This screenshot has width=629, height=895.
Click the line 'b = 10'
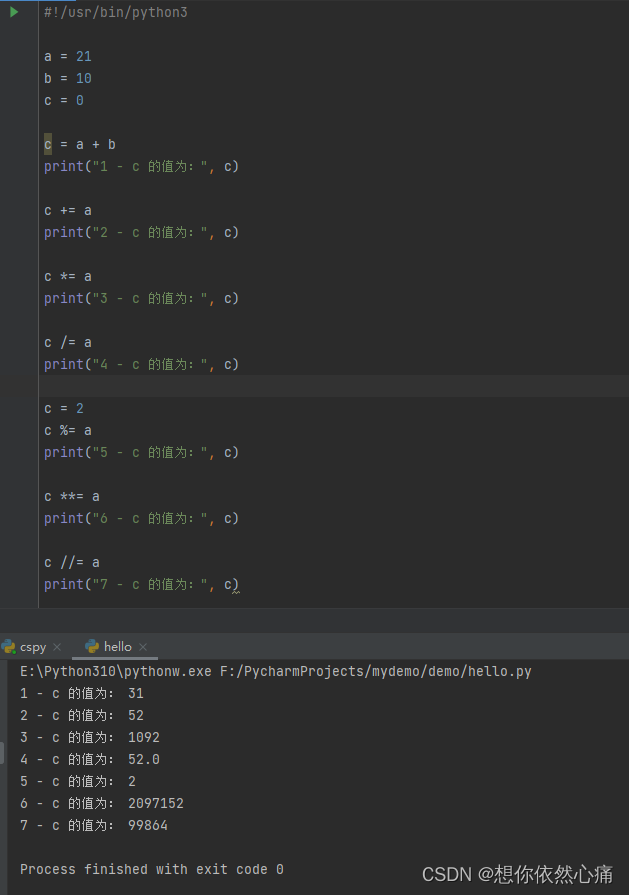[x=68, y=78]
